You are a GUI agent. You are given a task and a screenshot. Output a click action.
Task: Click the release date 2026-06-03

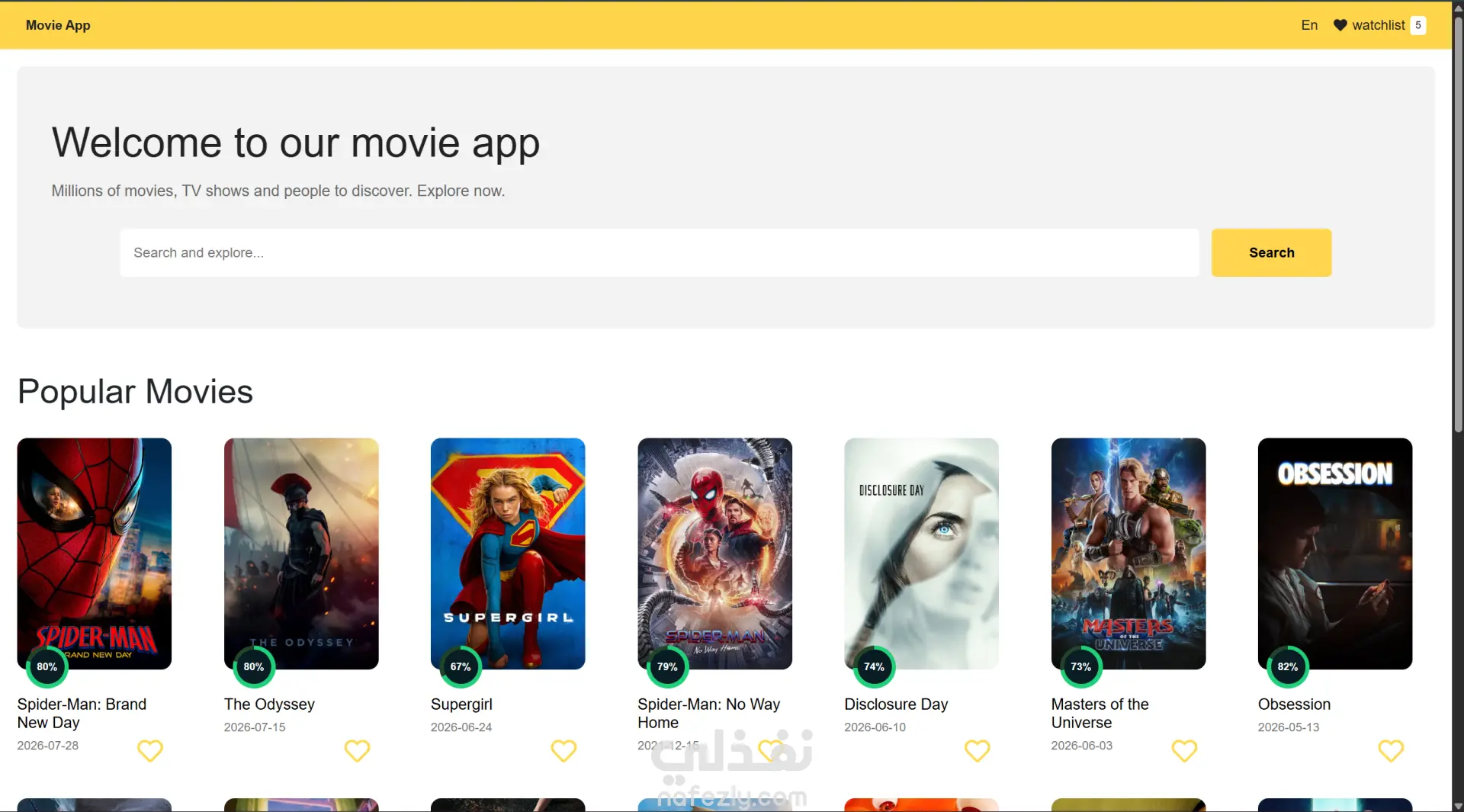[x=1082, y=746]
